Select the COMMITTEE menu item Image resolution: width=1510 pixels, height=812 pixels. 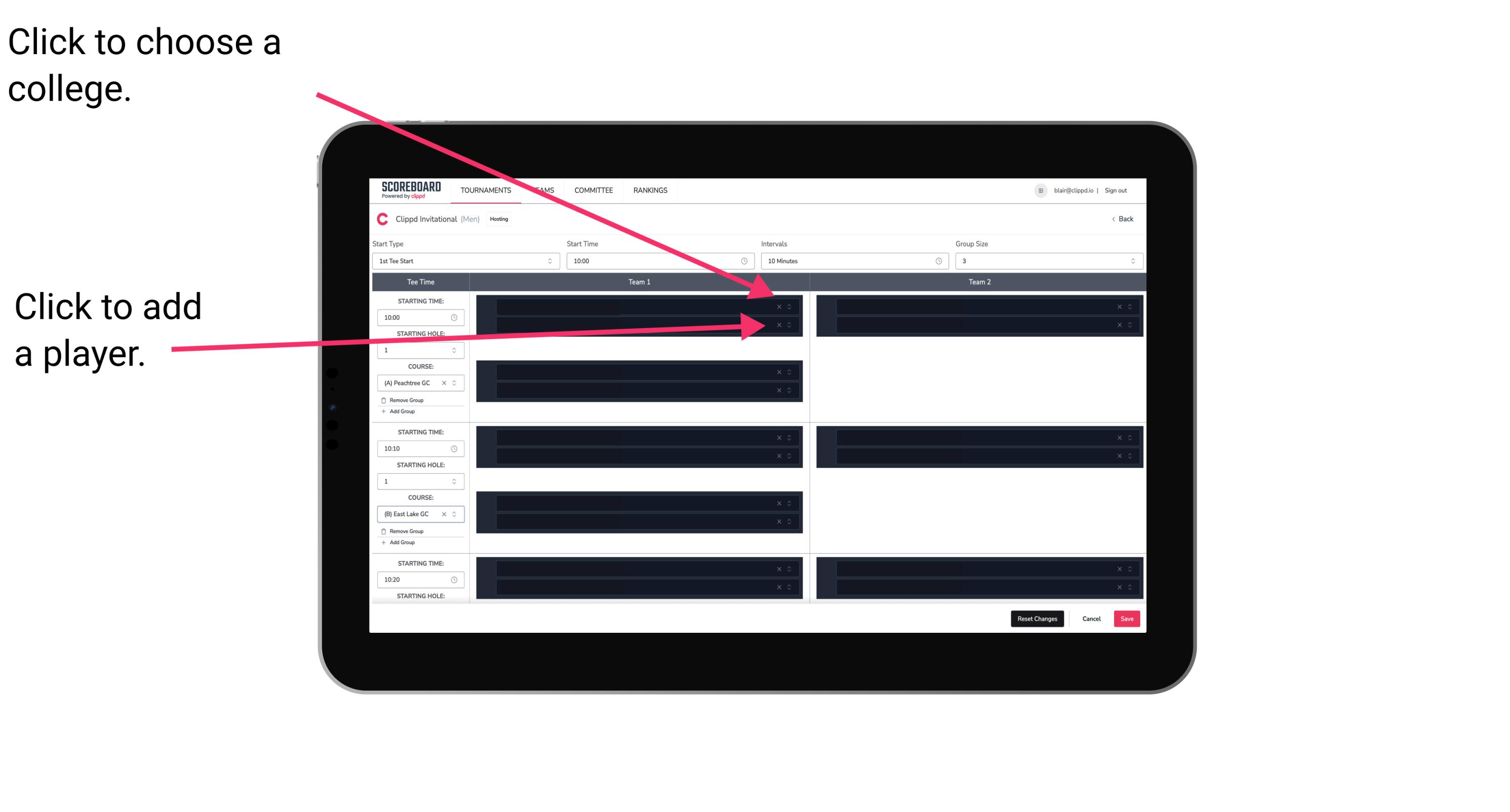(x=594, y=190)
